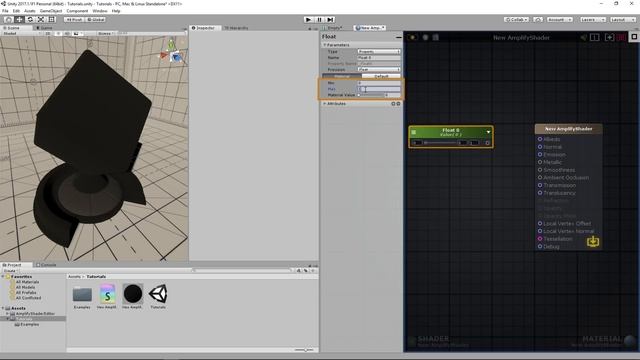Click the Name input field

tap(379, 58)
